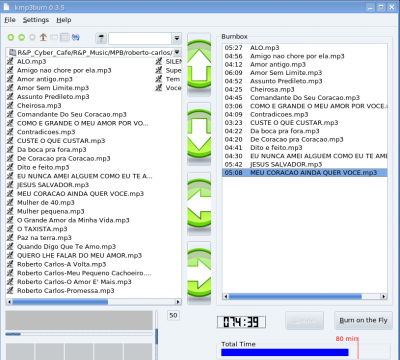Click the blue reload icon in toolbar

pyautogui.click(x=76, y=37)
